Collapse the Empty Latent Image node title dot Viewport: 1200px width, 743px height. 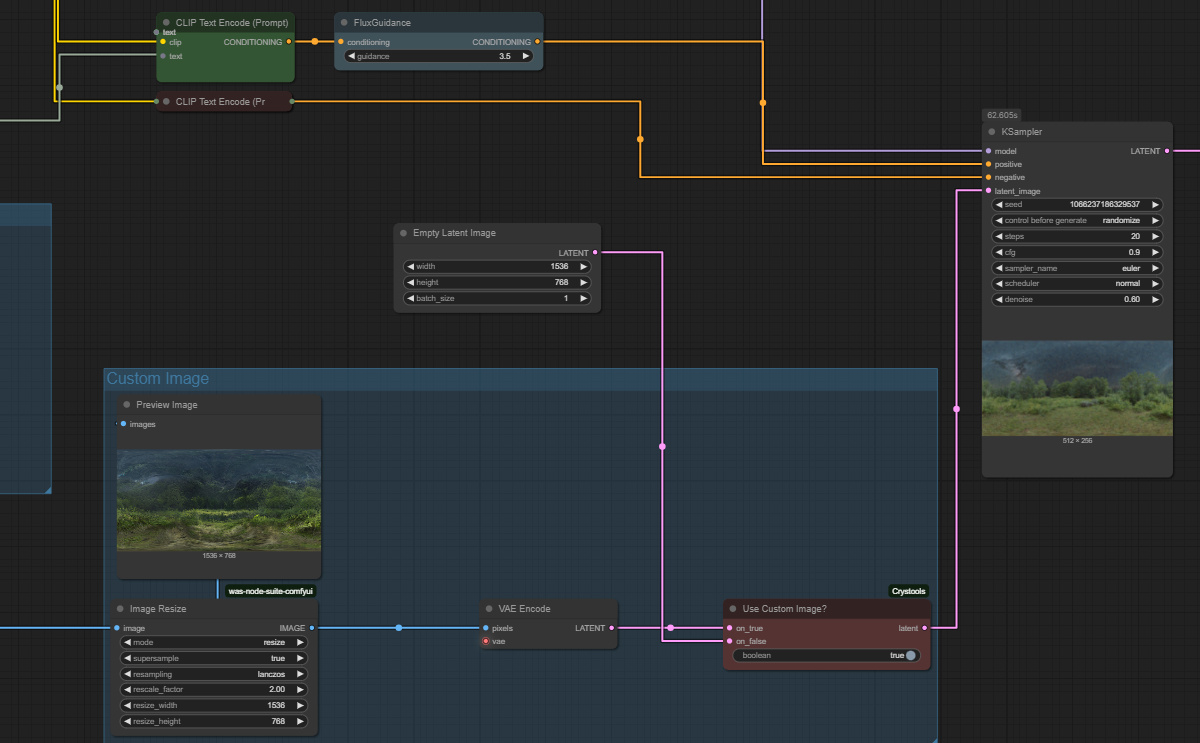point(402,233)
